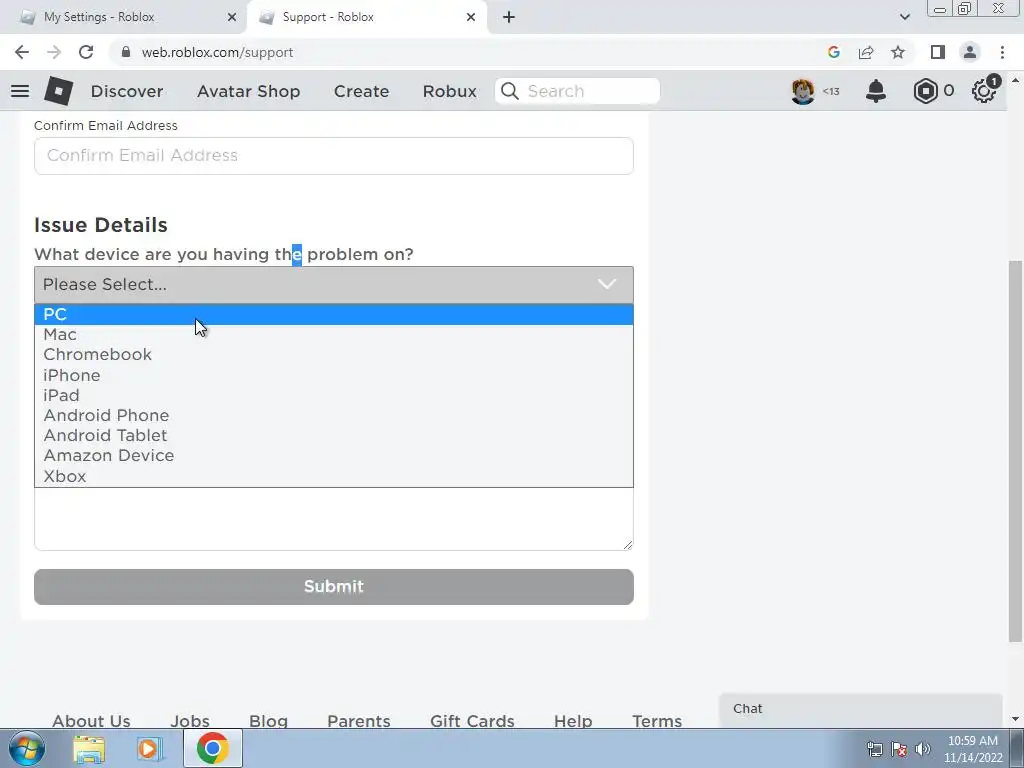Focus the Confirm Email Address field
Screen dimensions: 1024x768
click(334, 155)
